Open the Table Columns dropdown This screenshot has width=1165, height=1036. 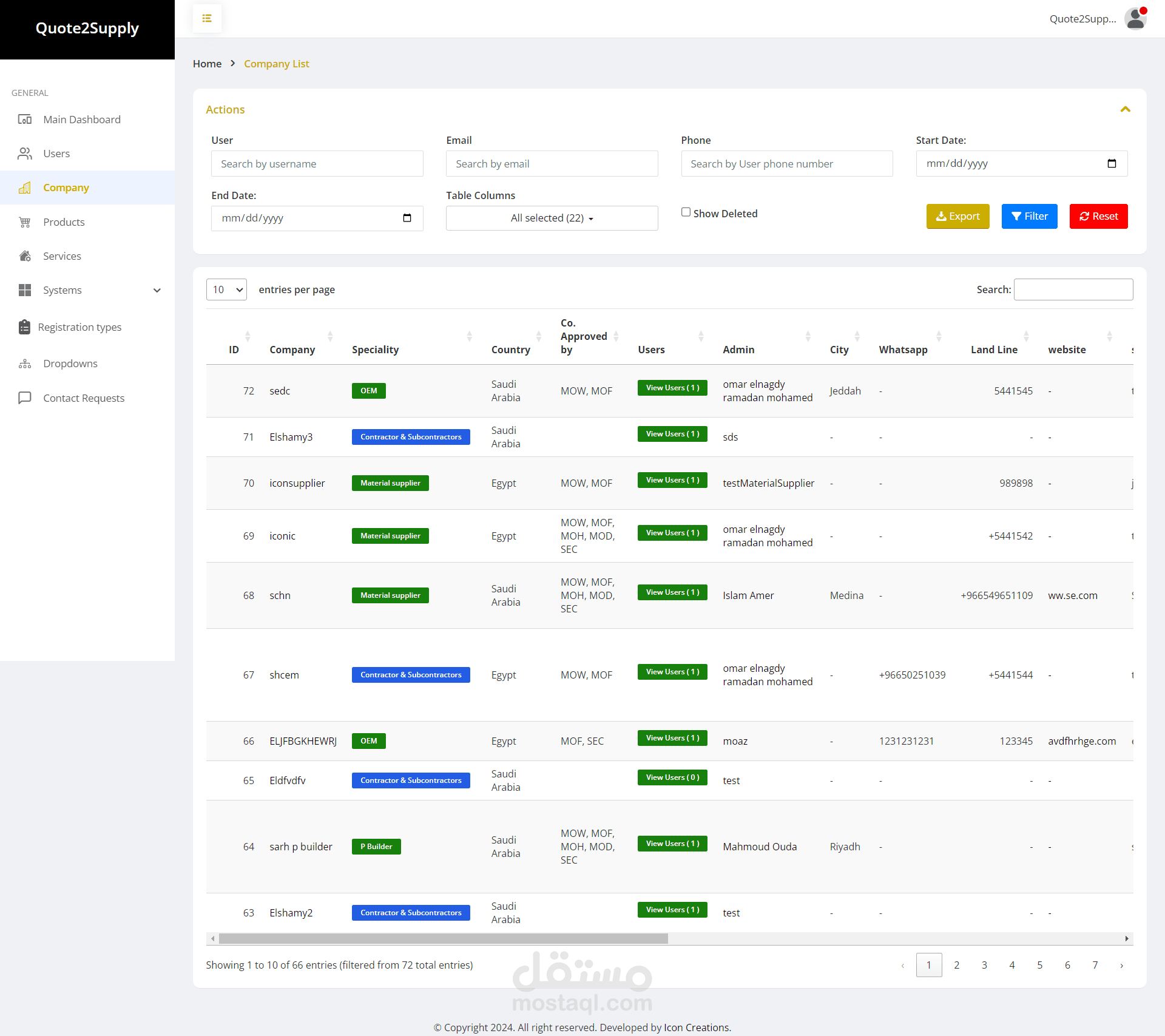click(x=552, y=218)
